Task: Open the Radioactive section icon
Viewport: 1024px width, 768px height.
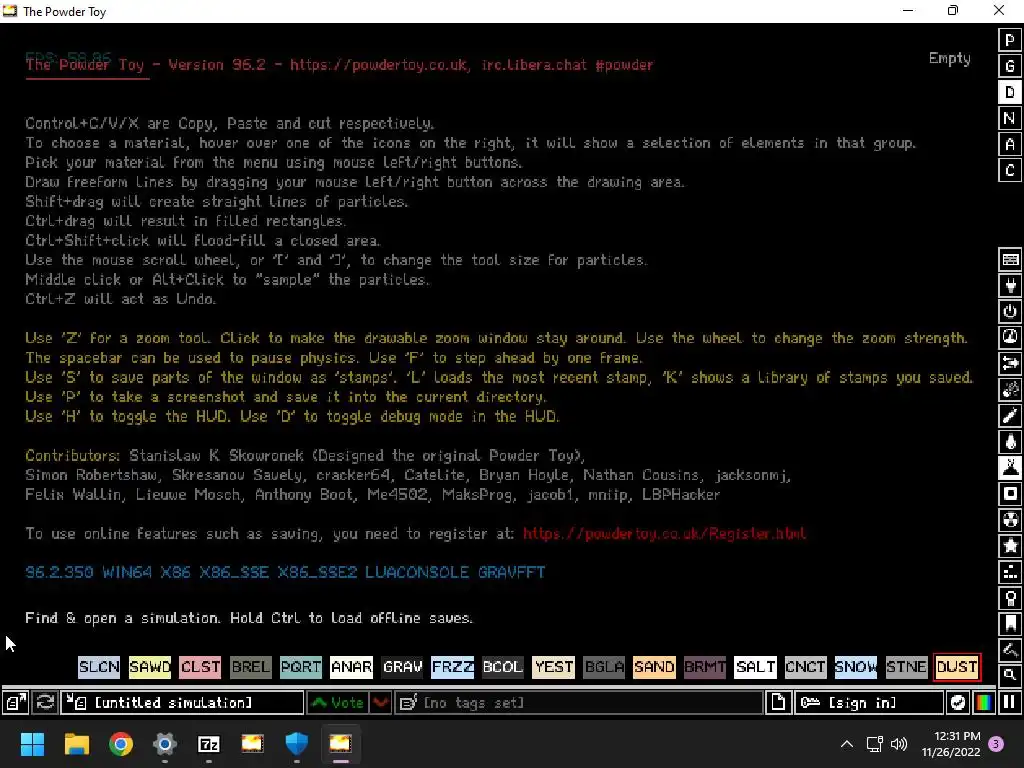Action: pos(1010,520)
